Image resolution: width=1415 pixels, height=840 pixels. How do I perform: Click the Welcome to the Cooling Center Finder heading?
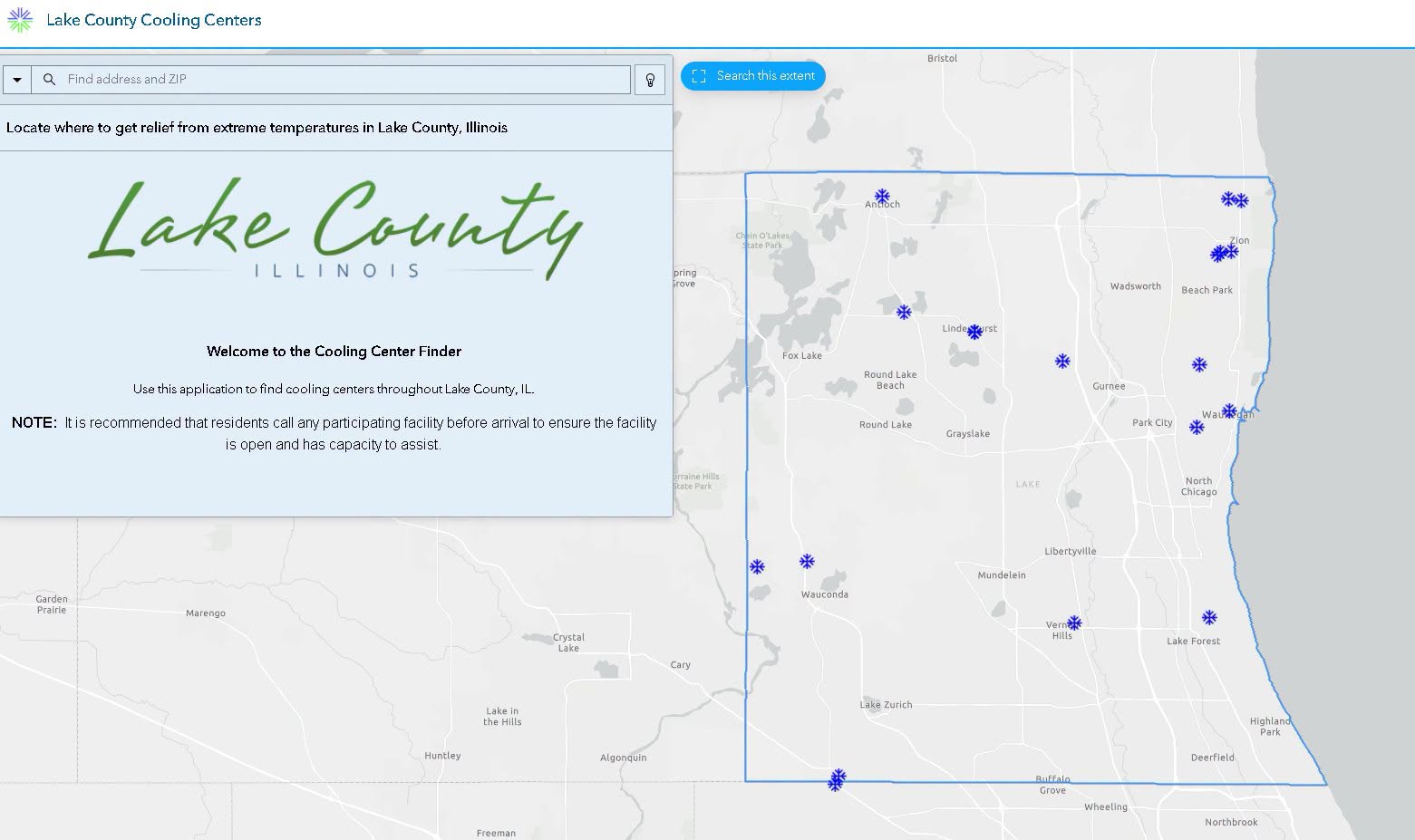[x=334, y=352]
